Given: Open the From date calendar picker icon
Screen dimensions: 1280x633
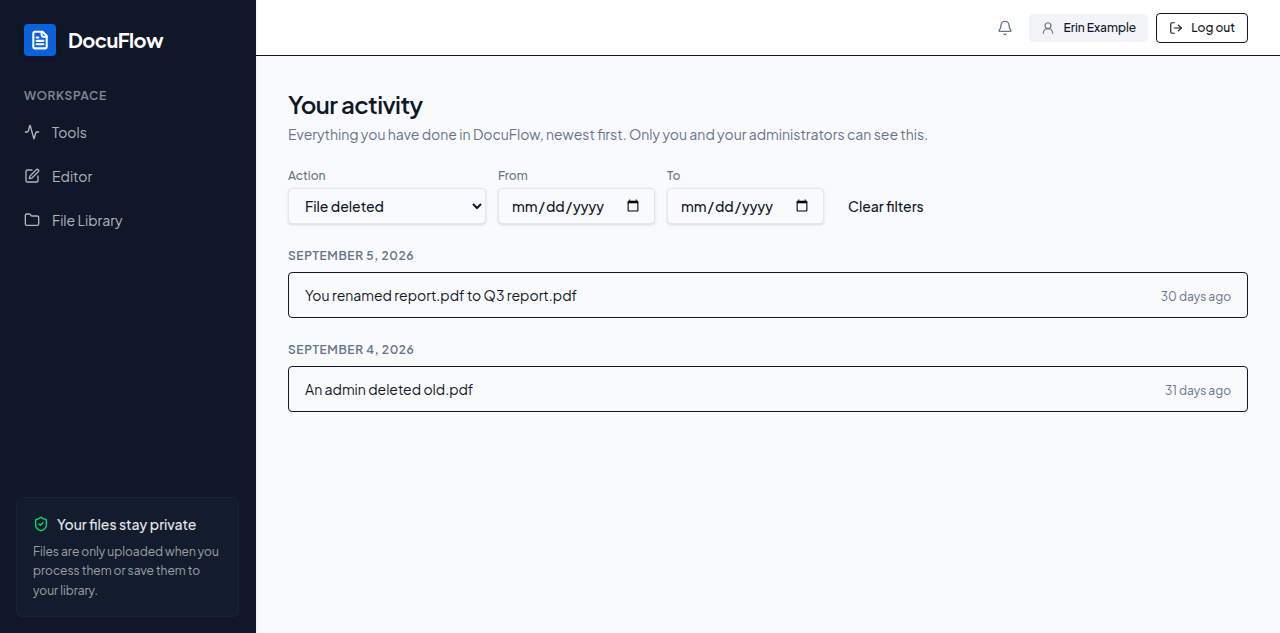Looking at the screenshot, I should (633, 206).
